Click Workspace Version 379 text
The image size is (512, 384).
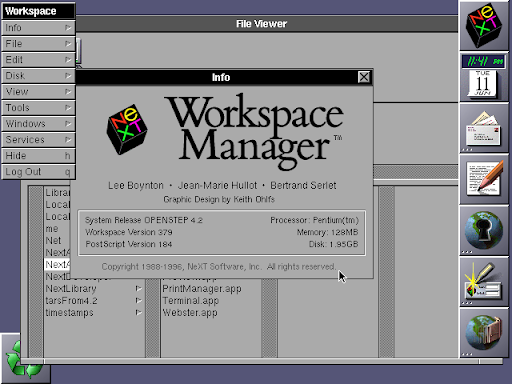pyautogui.click(x=129, y=232)
